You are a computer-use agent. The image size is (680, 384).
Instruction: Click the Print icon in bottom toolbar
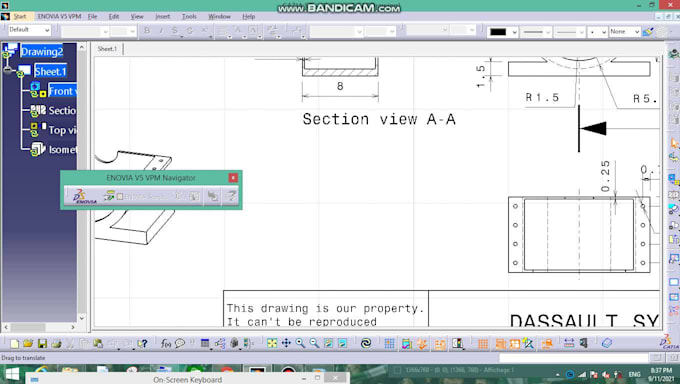(x=56, y=344)
